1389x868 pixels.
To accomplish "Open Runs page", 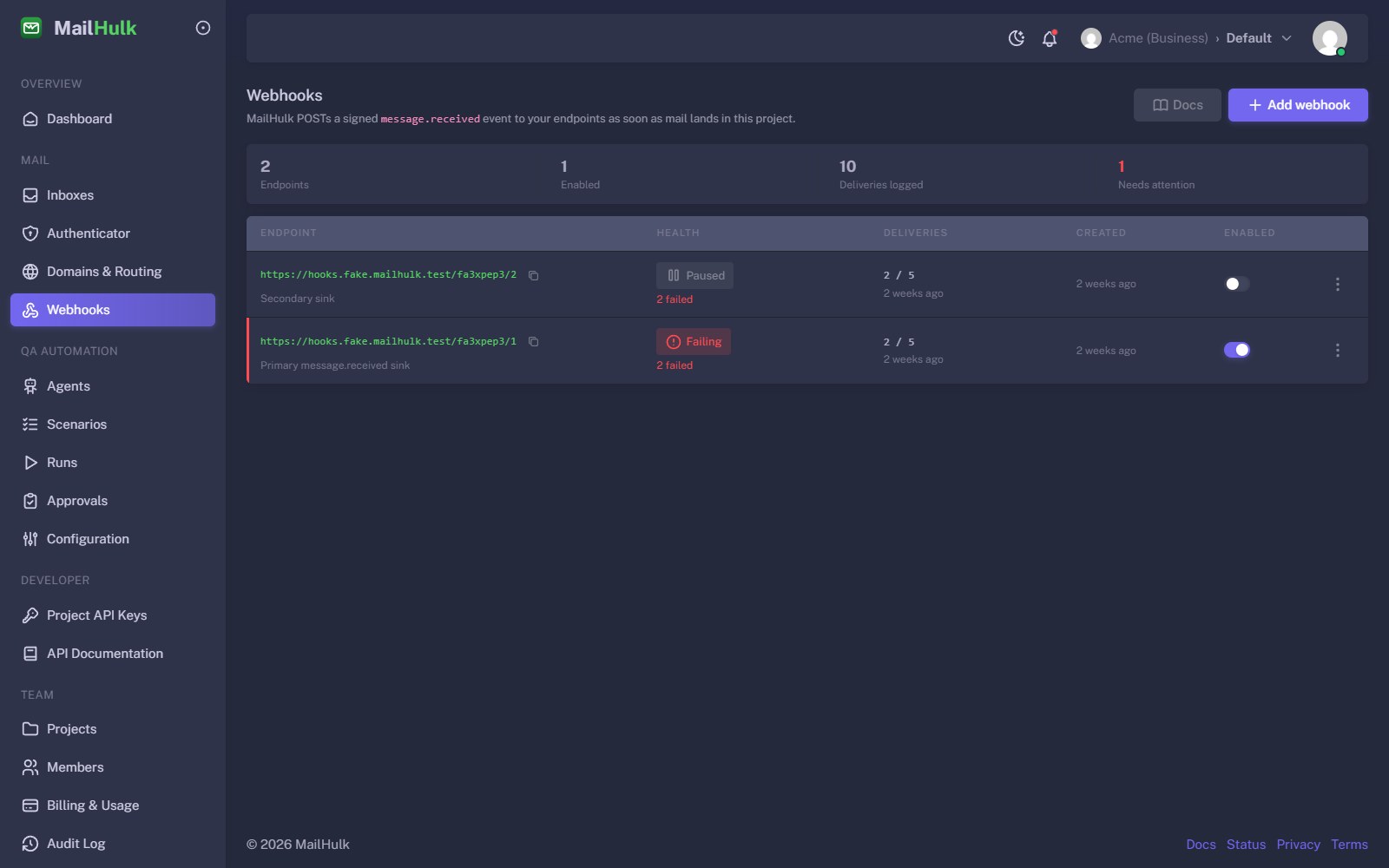I will pos(113,463).
